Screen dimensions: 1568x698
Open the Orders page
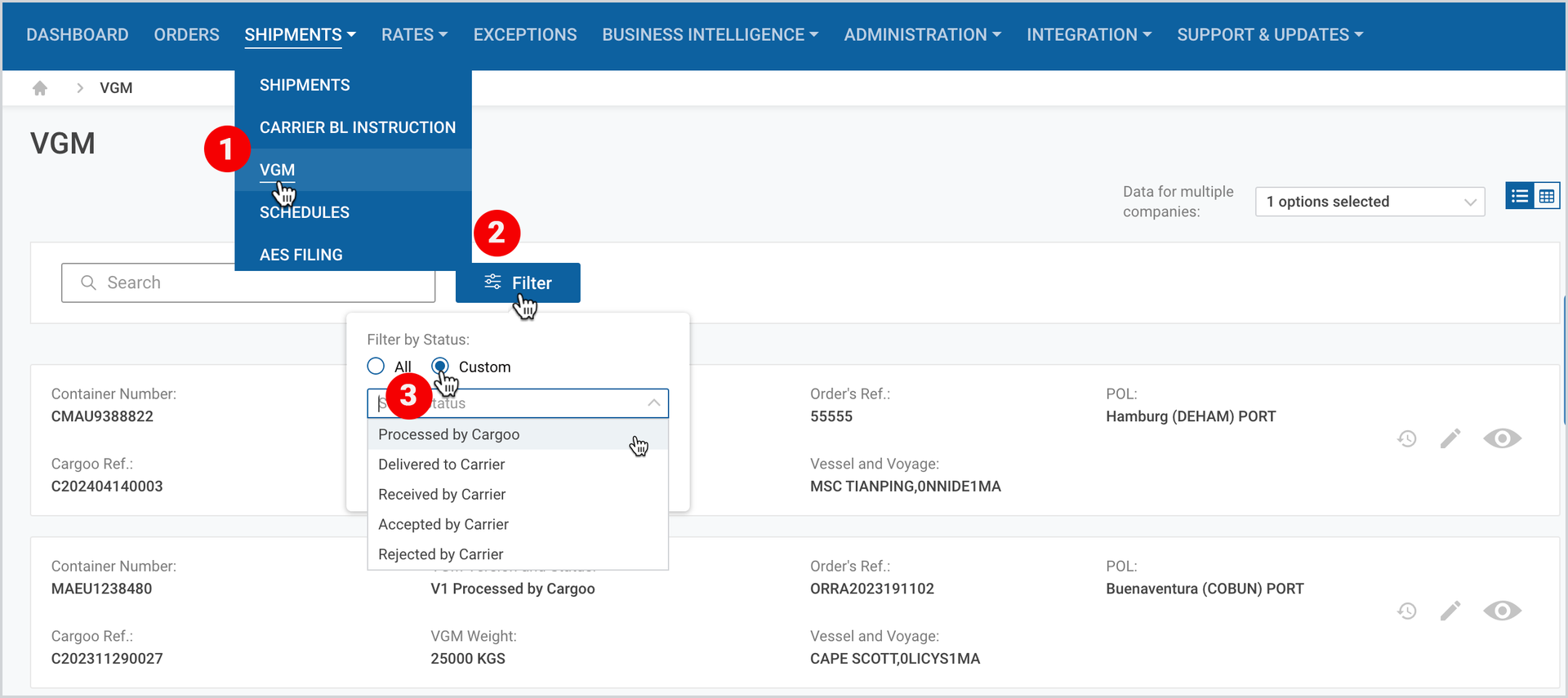point(187,35)
